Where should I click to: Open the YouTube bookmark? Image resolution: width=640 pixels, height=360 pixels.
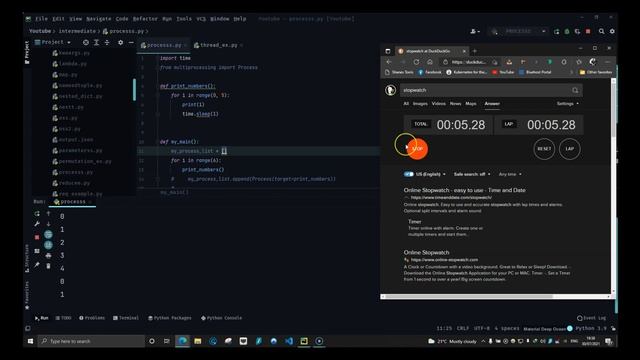click(x=503, y=72)
